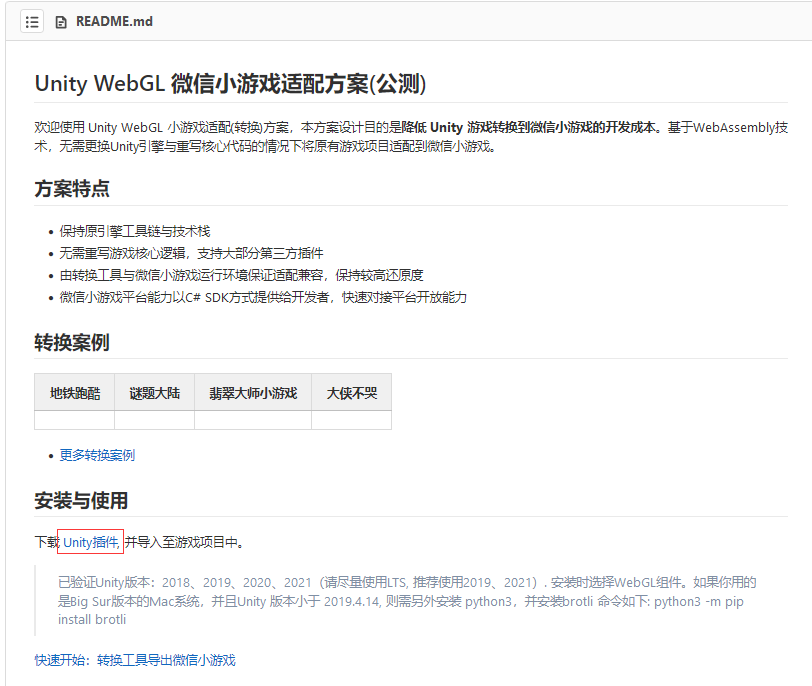This screenshot has width=812, height=686.
Task: Open the README table of contents outline
Action: coord(32,22)
